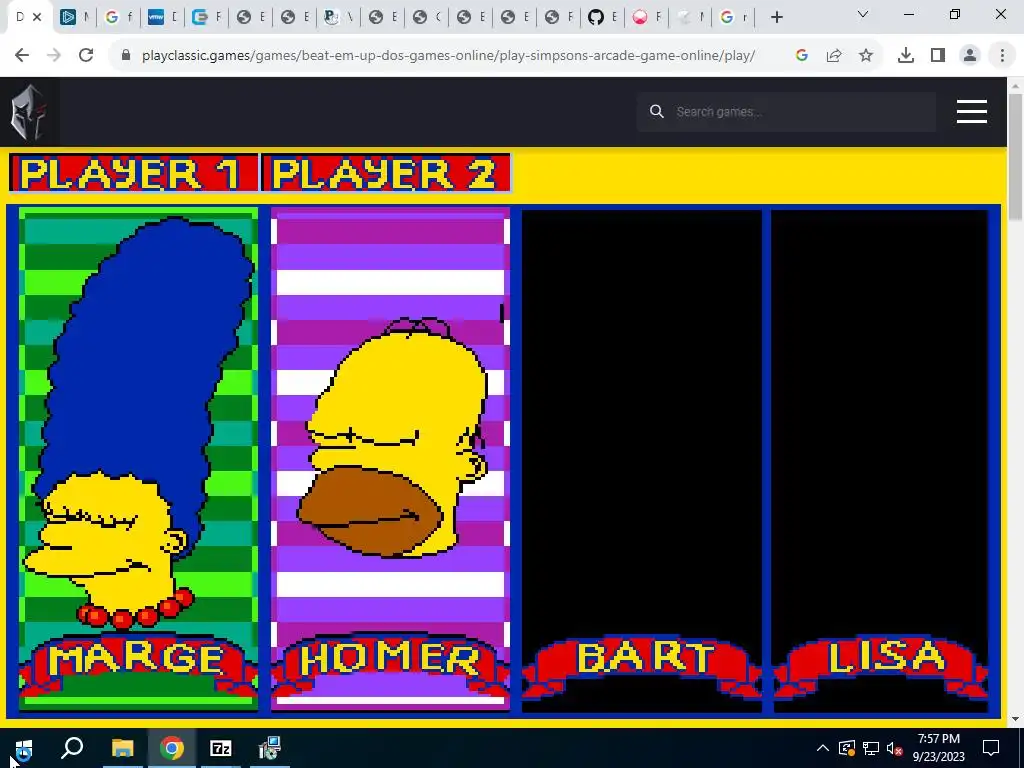Viewport: 1024px width, 768px height.
Task: Switch to the GitHub tab
Action: coord(603,17)
